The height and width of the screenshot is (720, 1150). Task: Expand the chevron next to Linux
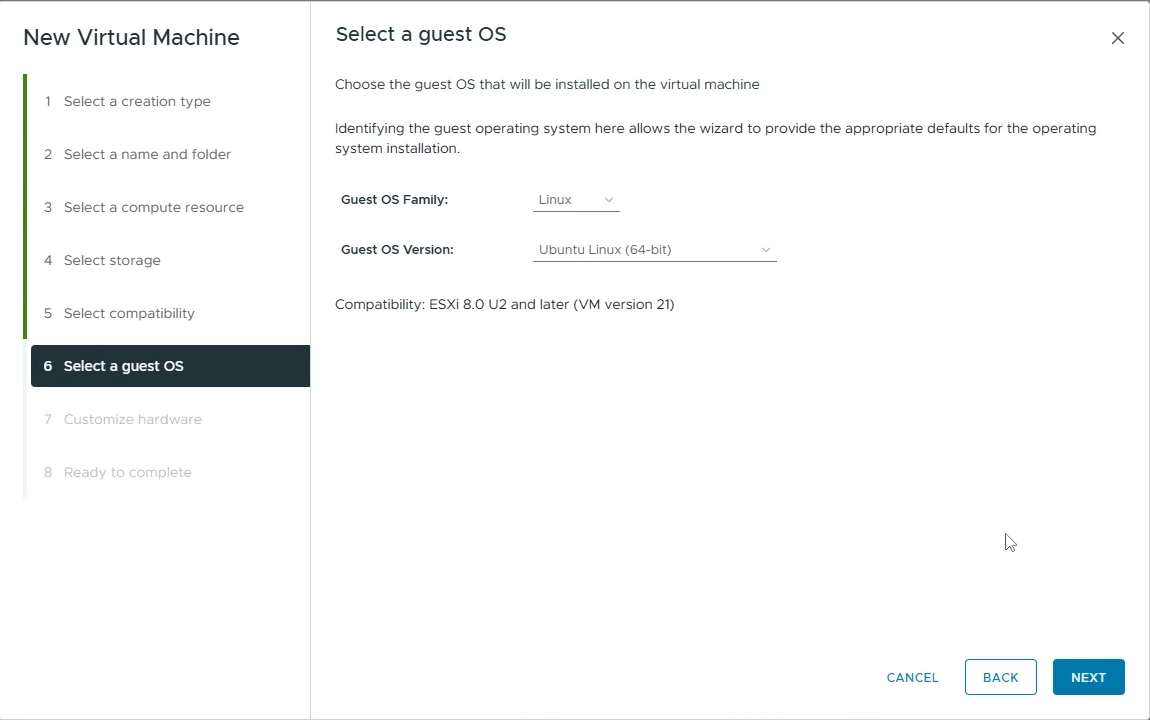click(609, 199)
